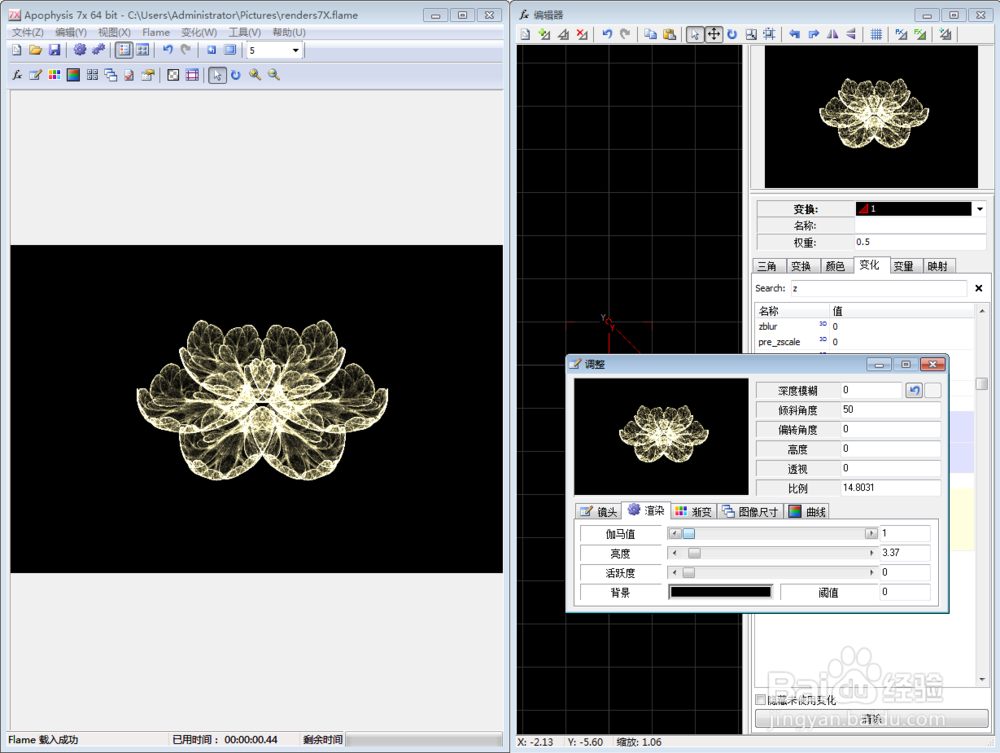1000x753 pixels.
Task: Open the transform selector dropdown showing 1
Action: [977, 209]
